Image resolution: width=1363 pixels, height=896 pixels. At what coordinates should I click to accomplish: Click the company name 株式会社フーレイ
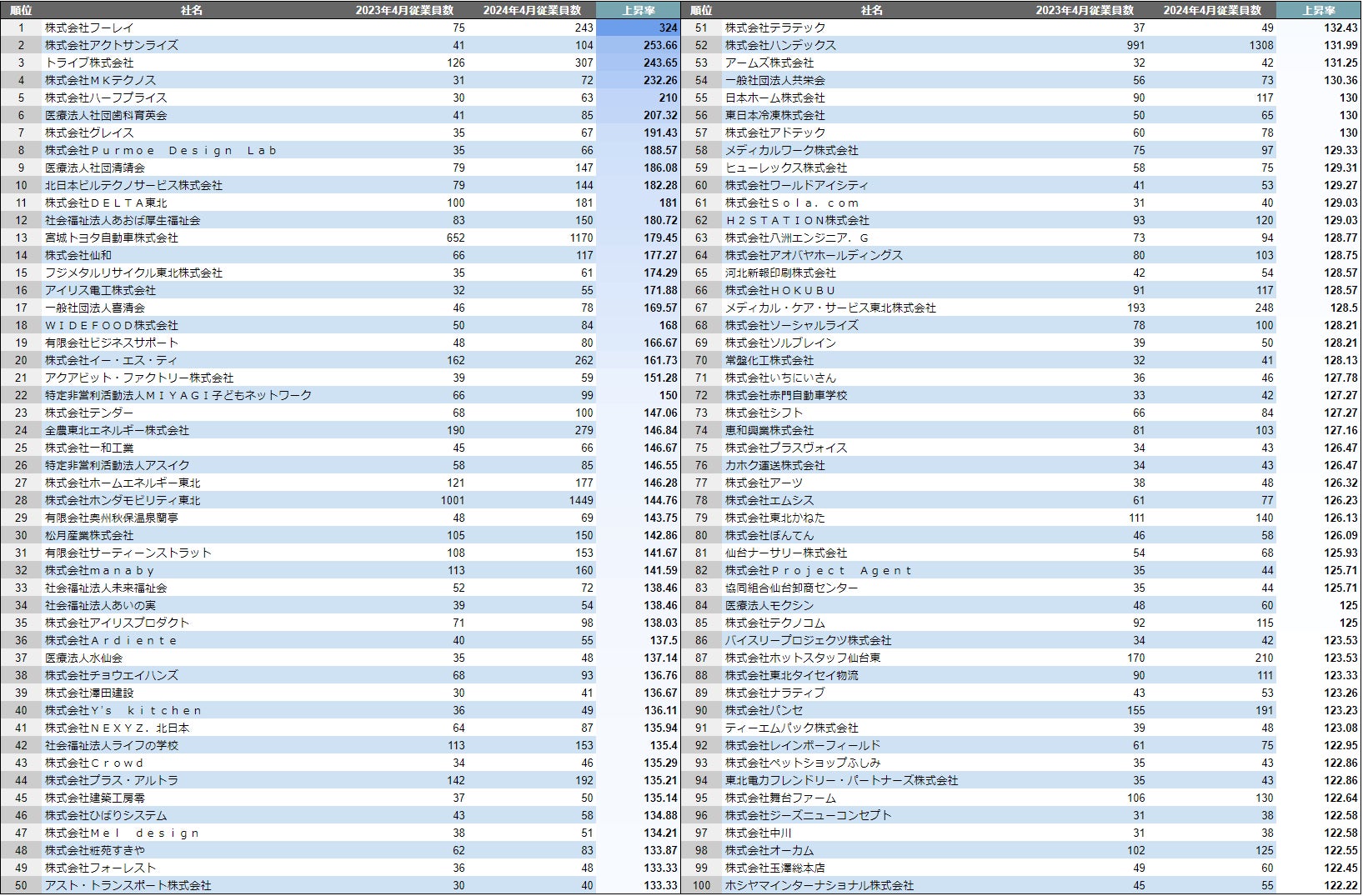point(89,28)
